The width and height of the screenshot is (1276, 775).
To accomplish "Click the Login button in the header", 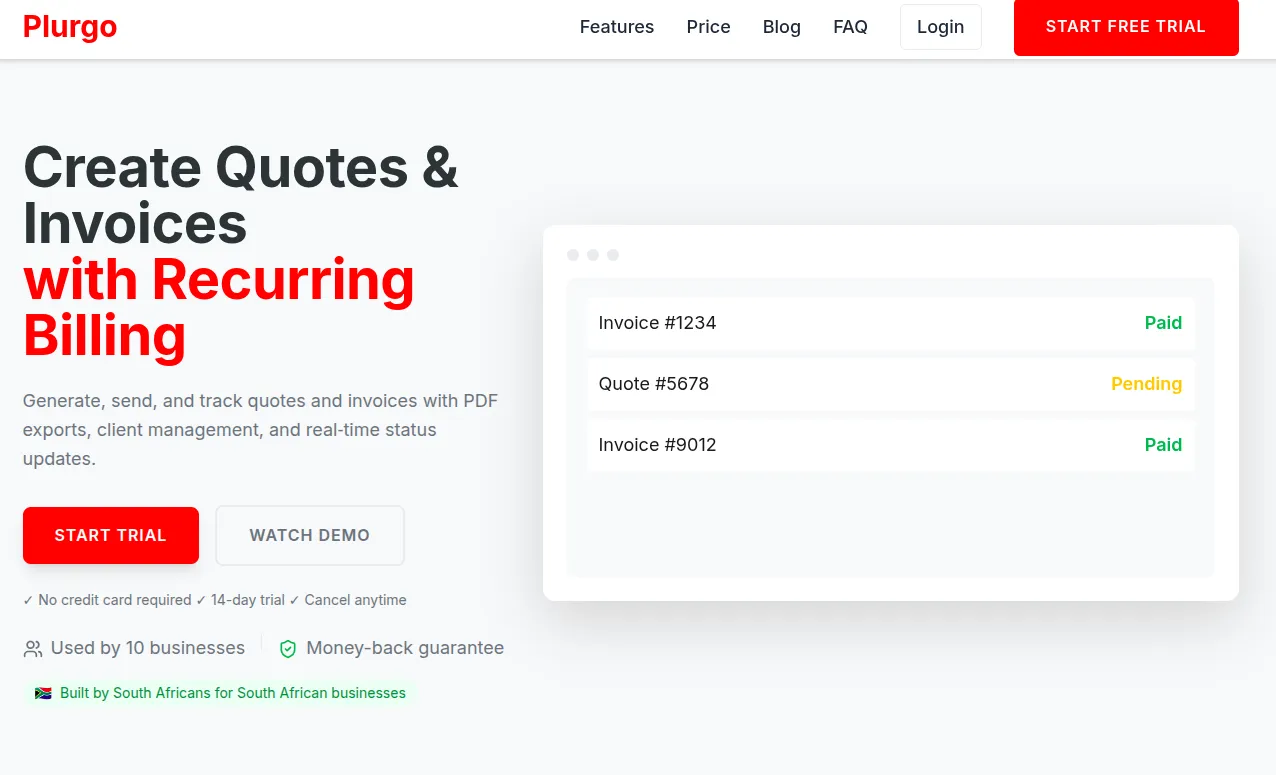I will [x=940, y=27].
